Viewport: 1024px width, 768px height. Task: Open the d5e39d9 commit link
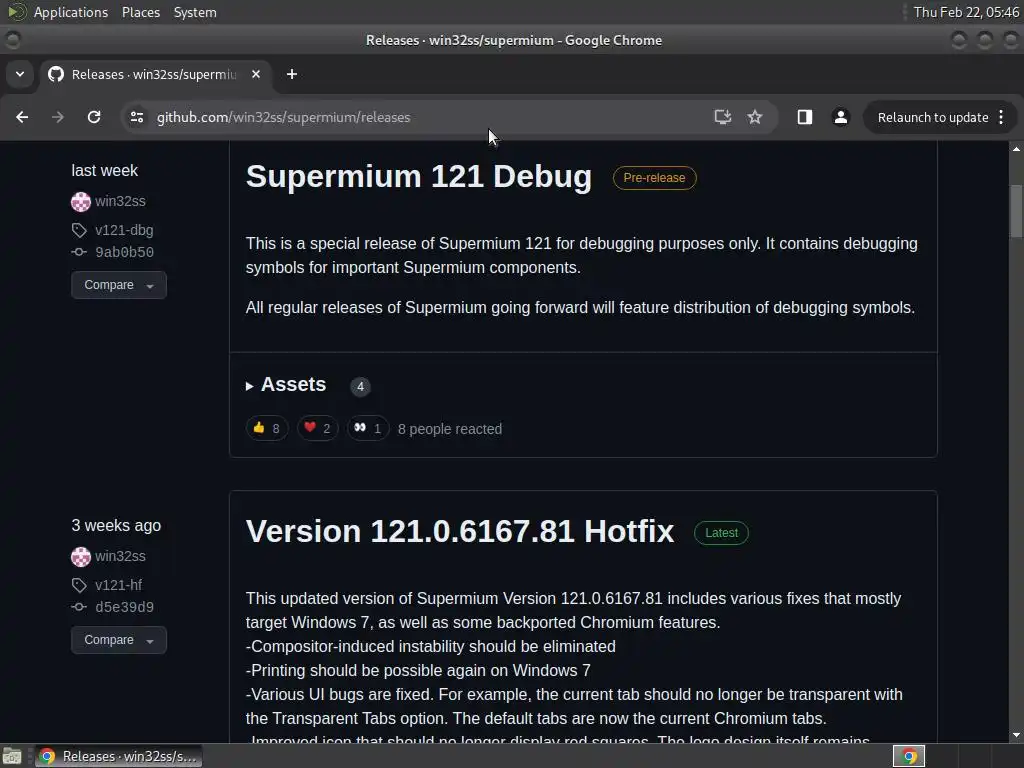click(x=125, y=607)
